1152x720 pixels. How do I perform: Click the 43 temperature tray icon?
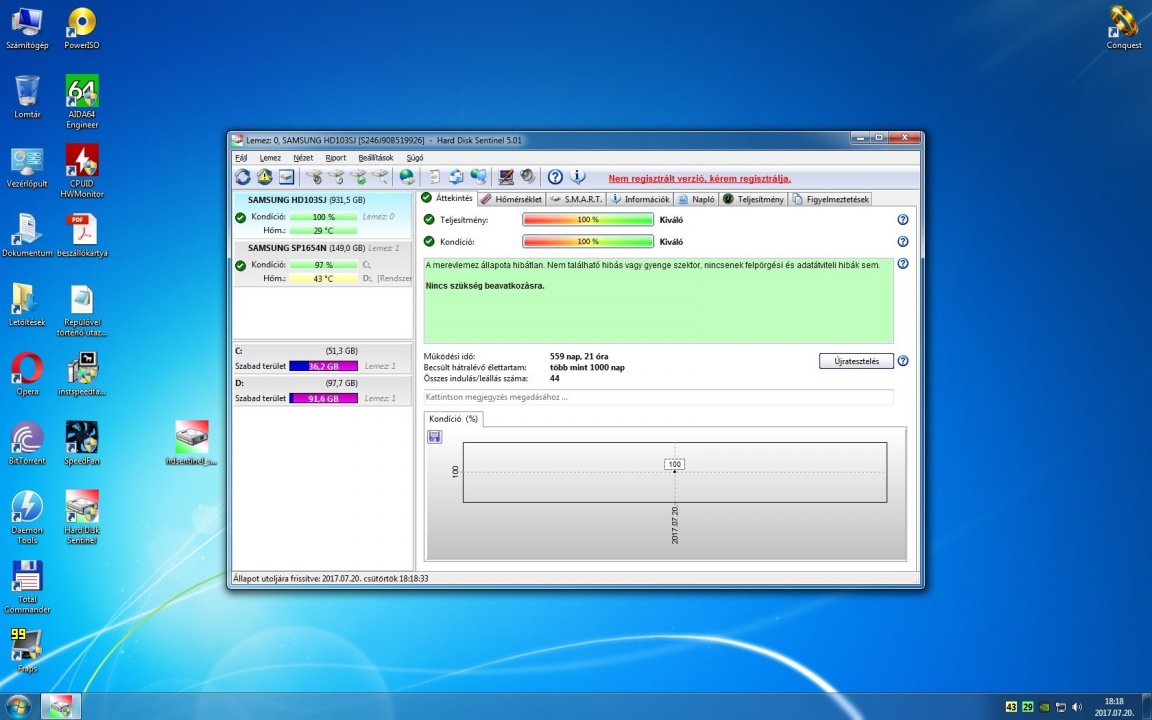point(1011,707)
